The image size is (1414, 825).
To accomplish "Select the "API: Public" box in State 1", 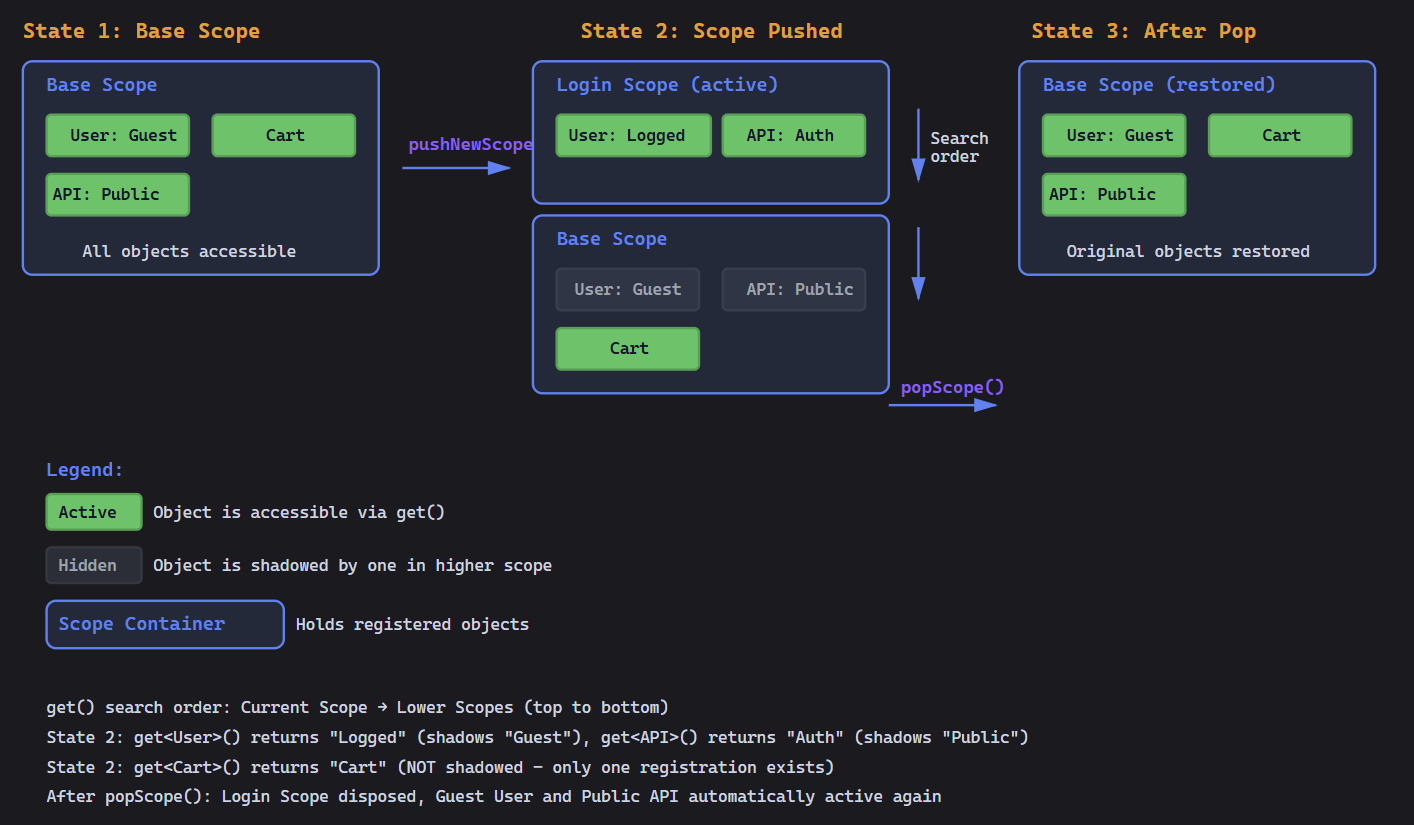I will click(x=118, y=194).
